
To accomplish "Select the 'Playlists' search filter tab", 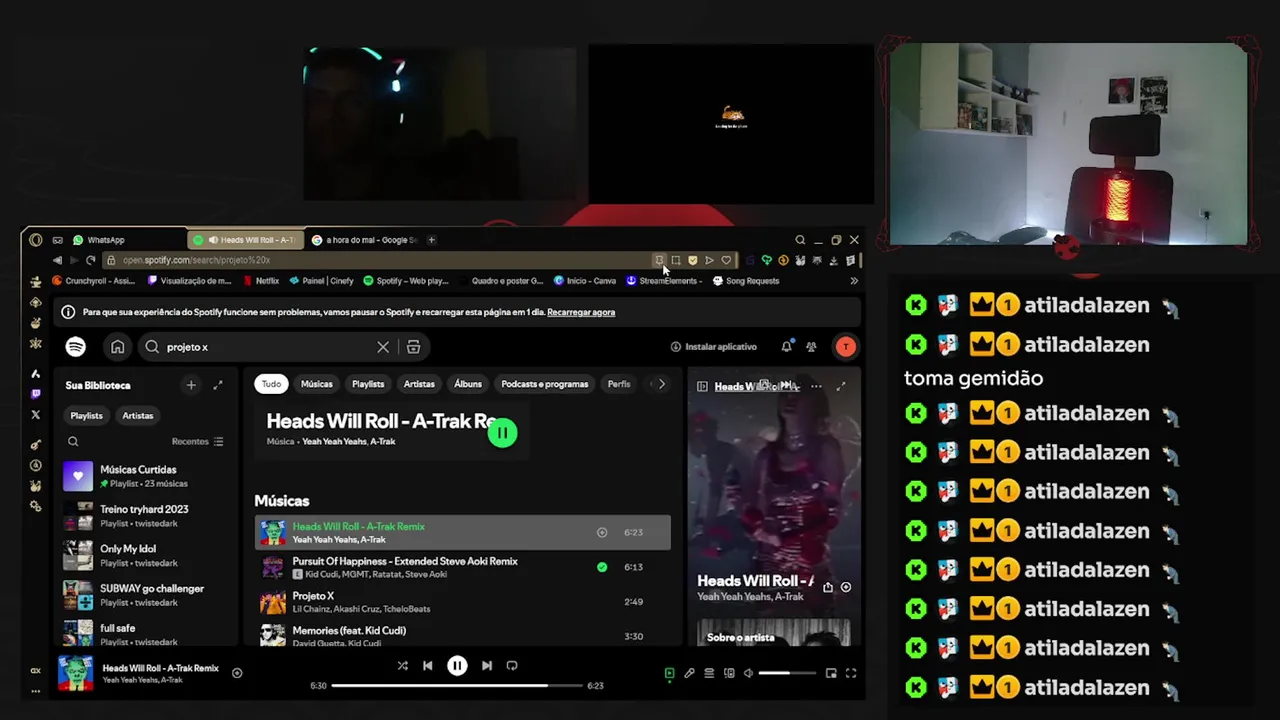I will (x=368, y=384).
